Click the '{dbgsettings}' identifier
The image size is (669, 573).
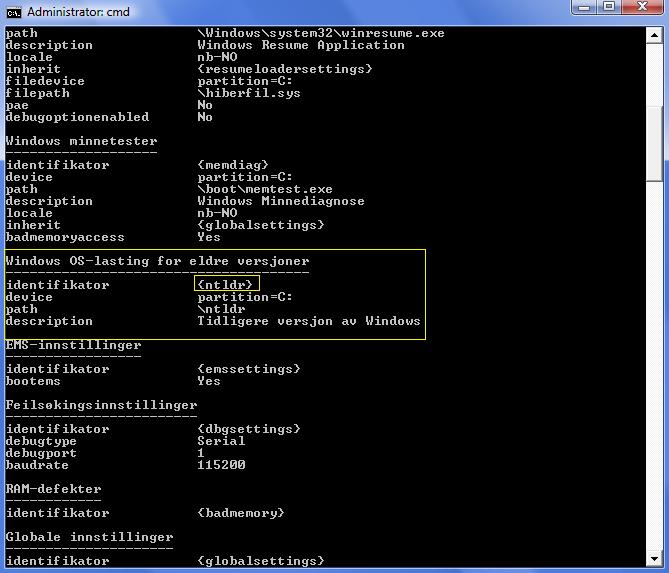coord(249,429)
